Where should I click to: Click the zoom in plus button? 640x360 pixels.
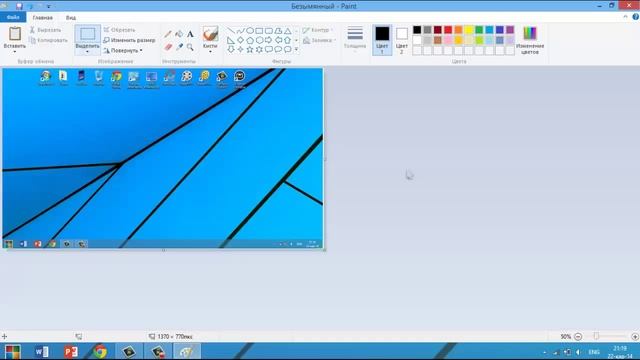[635, 336]
